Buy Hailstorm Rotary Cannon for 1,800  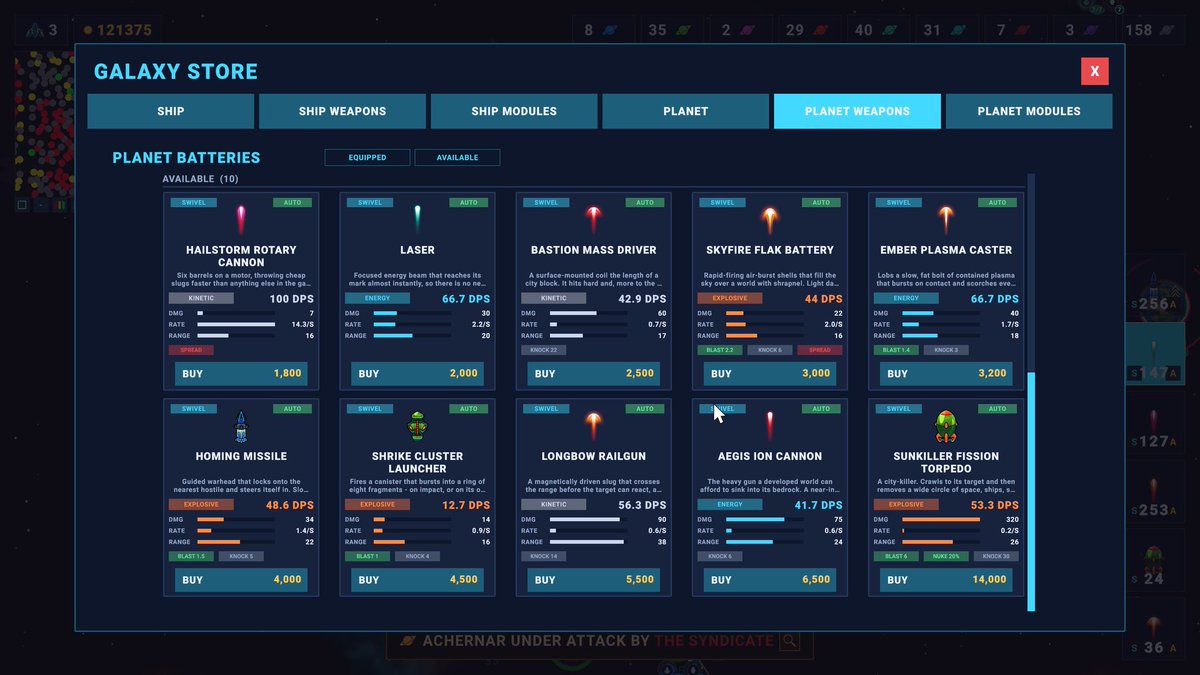point(241,373)
